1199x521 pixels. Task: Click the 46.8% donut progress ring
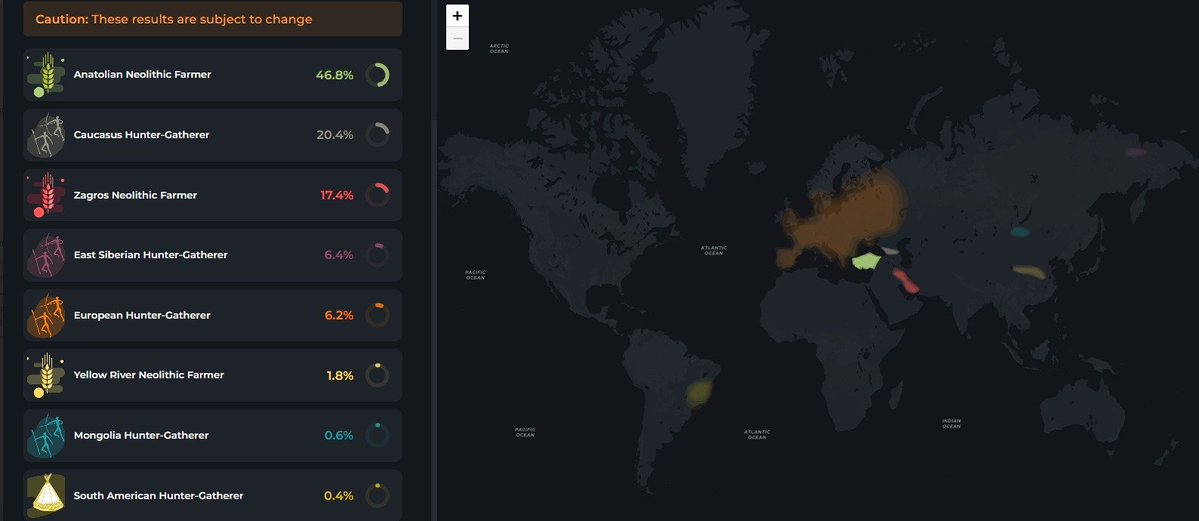coord(377,75)
